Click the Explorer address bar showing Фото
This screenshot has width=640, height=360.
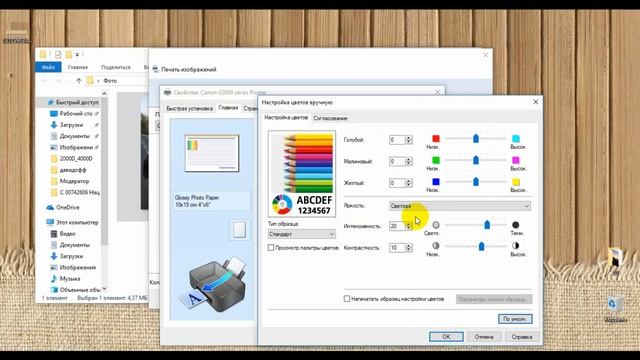[117, 81]
